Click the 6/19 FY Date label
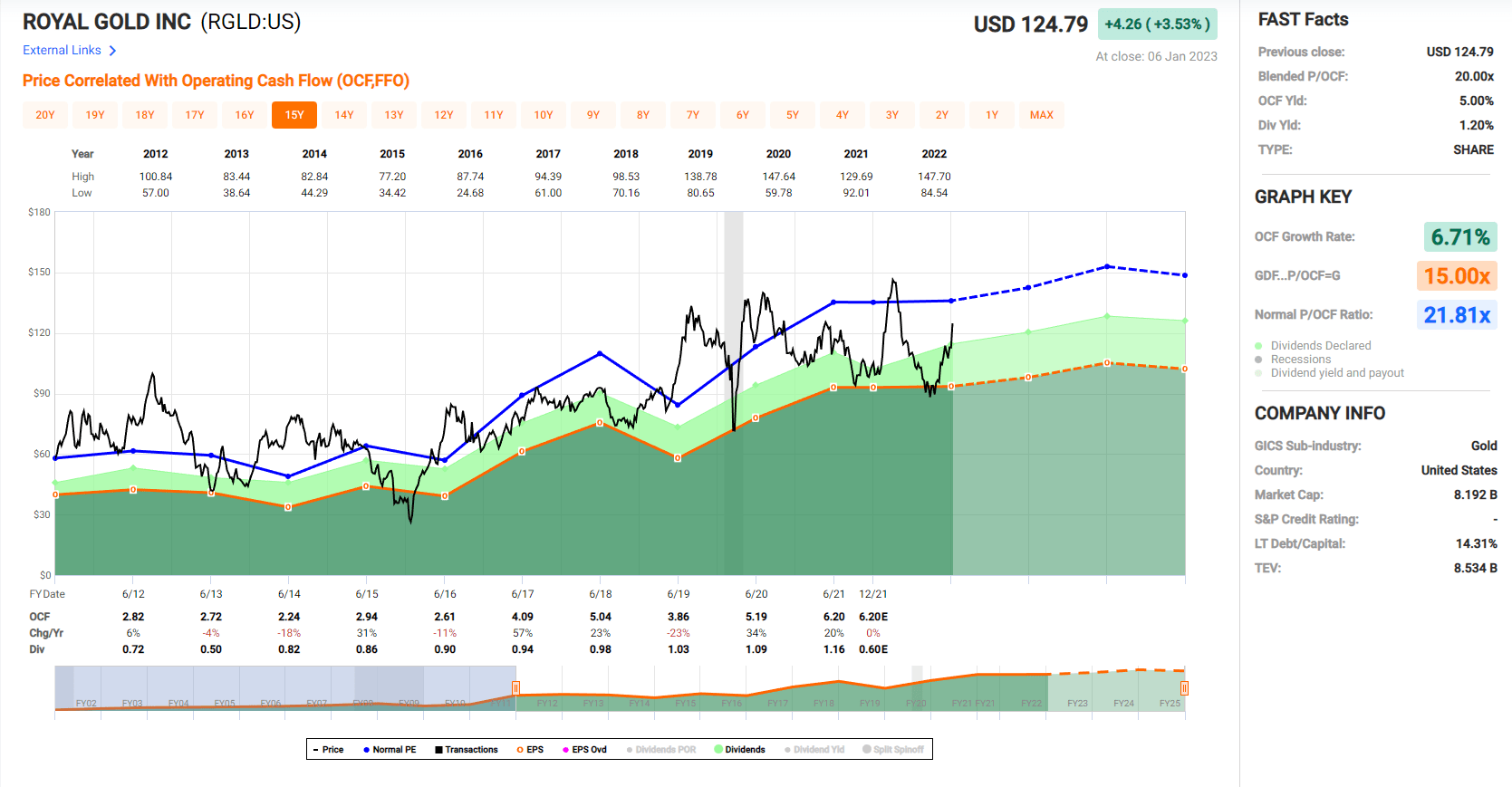This screenshot has height=787, width=1512. (x=679, y=594)
